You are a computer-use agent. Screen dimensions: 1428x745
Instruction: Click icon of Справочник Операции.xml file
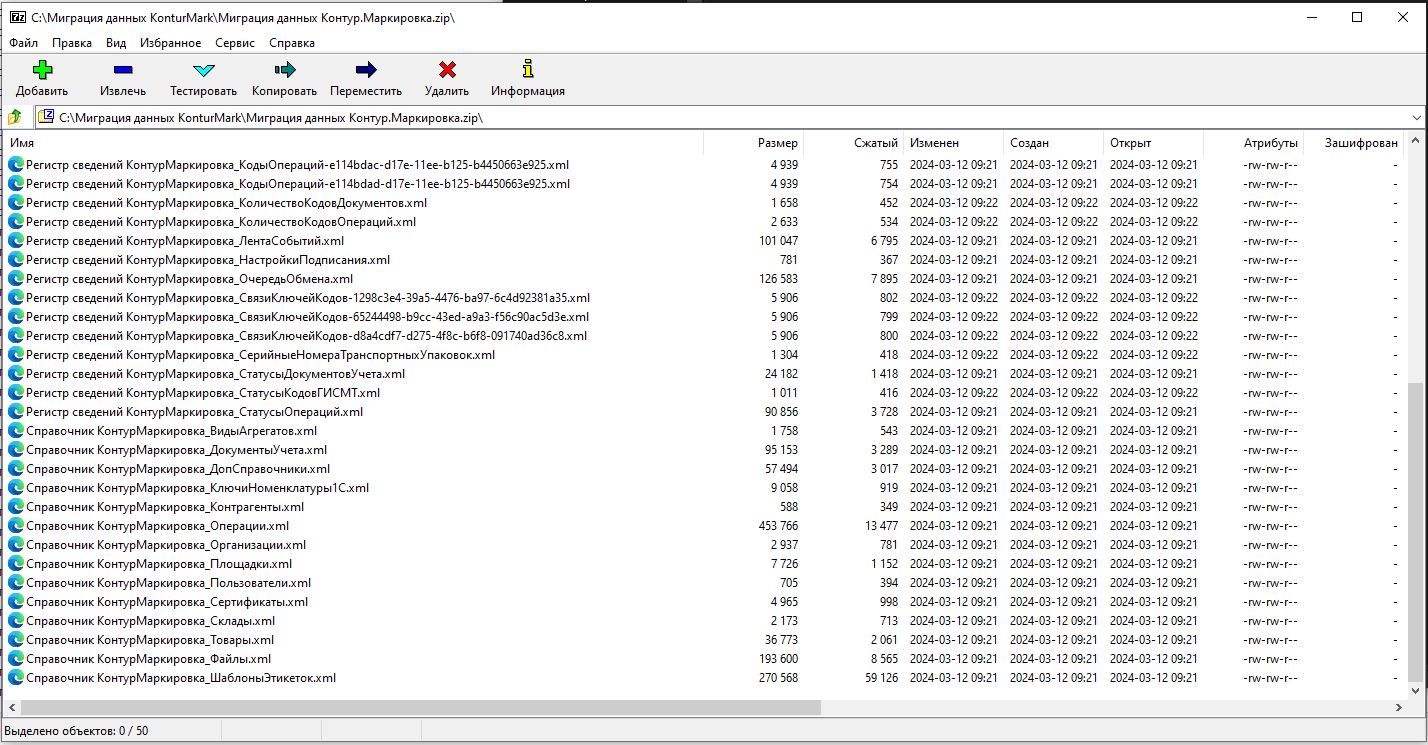(15, 526)
